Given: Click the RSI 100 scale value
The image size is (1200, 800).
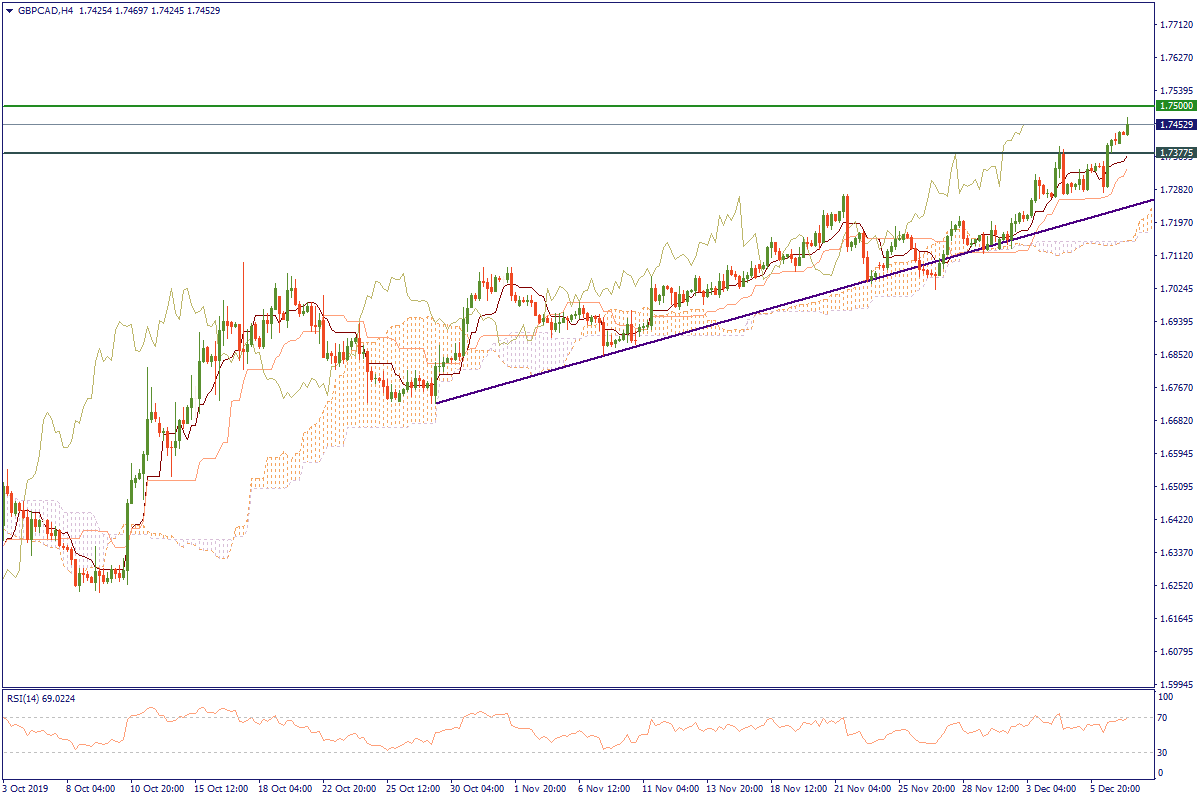Looking at the screenshot, I should pos(1165,694).
